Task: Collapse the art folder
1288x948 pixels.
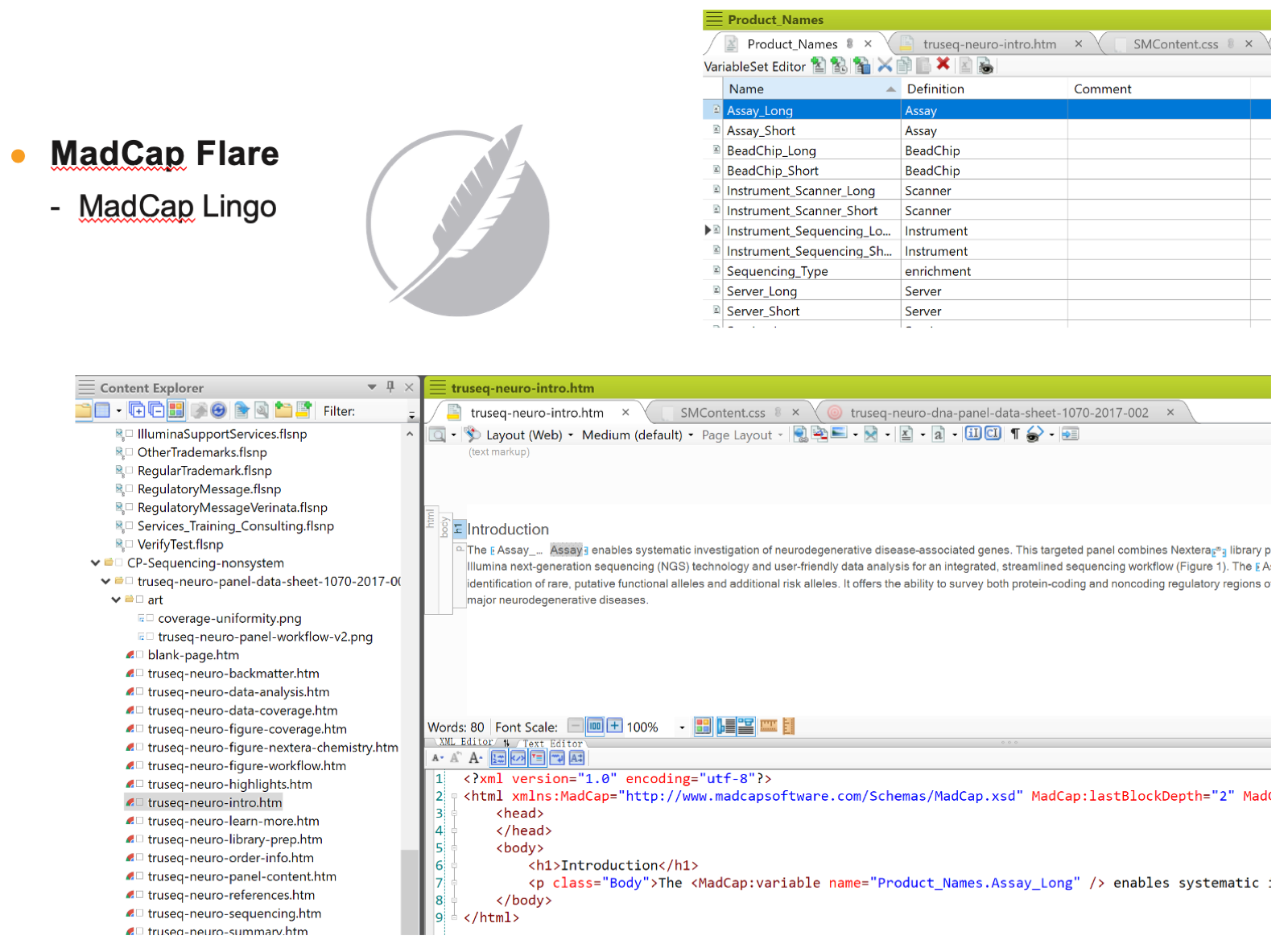Action: [117, 600]
